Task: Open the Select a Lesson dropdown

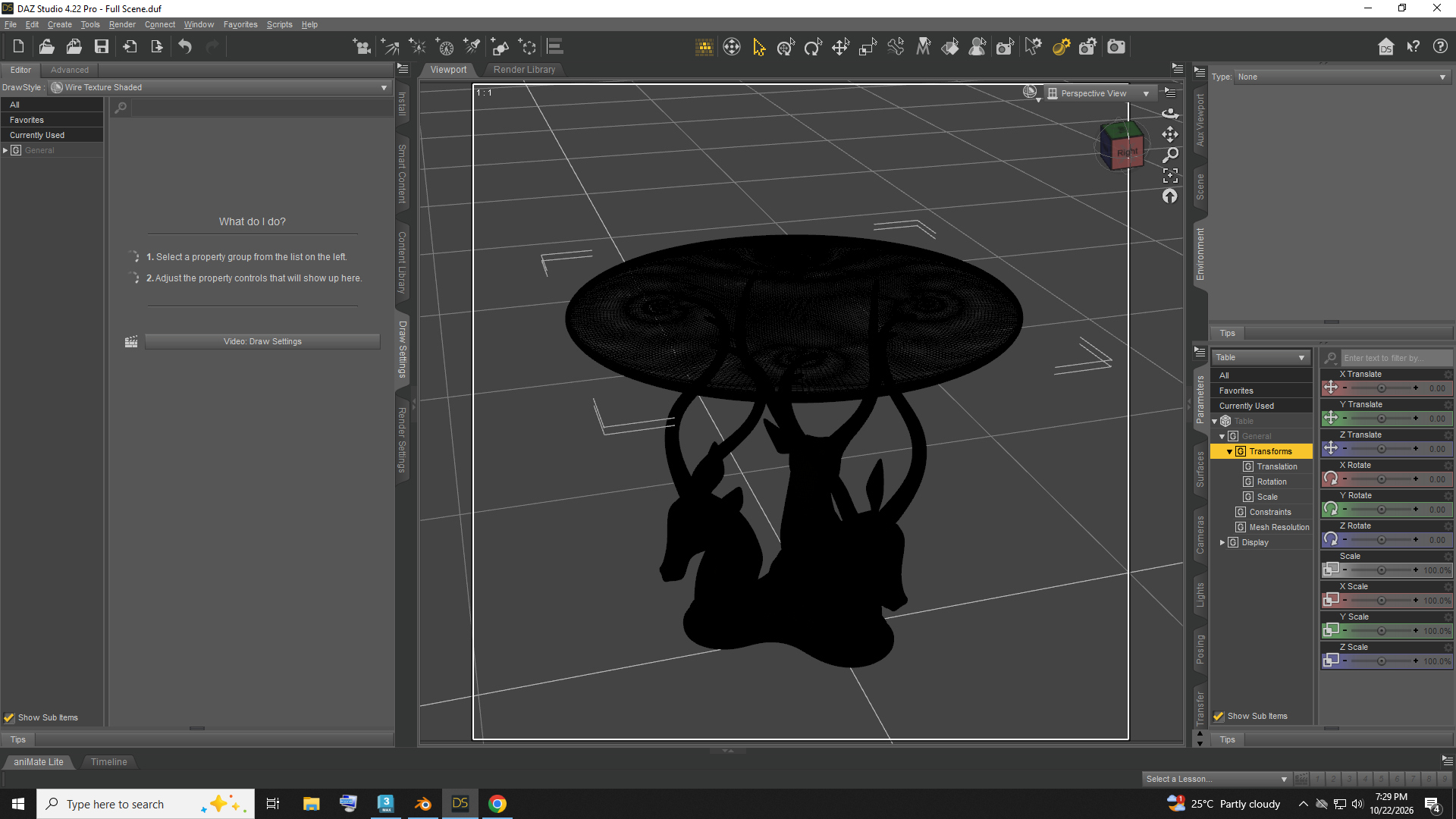Action: (1216, 779)
